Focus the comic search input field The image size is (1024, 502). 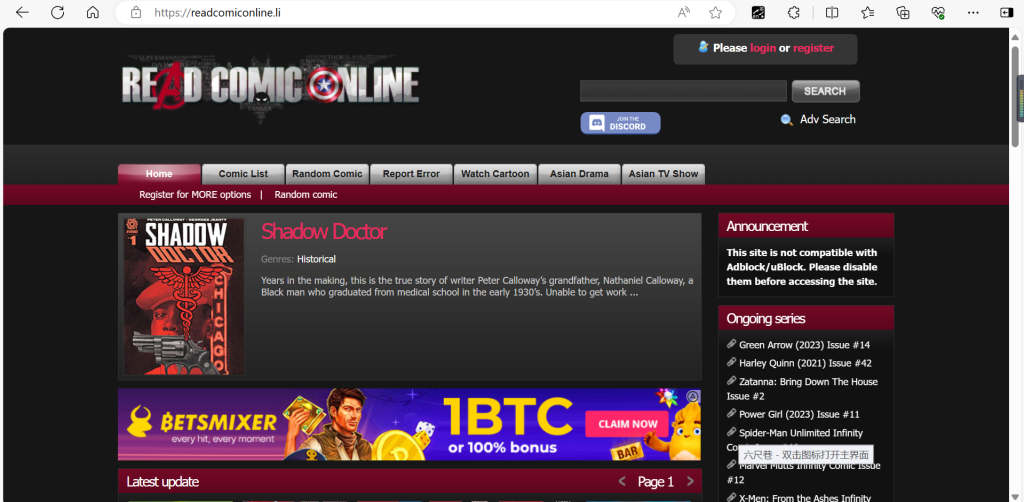tap(683, 91)
